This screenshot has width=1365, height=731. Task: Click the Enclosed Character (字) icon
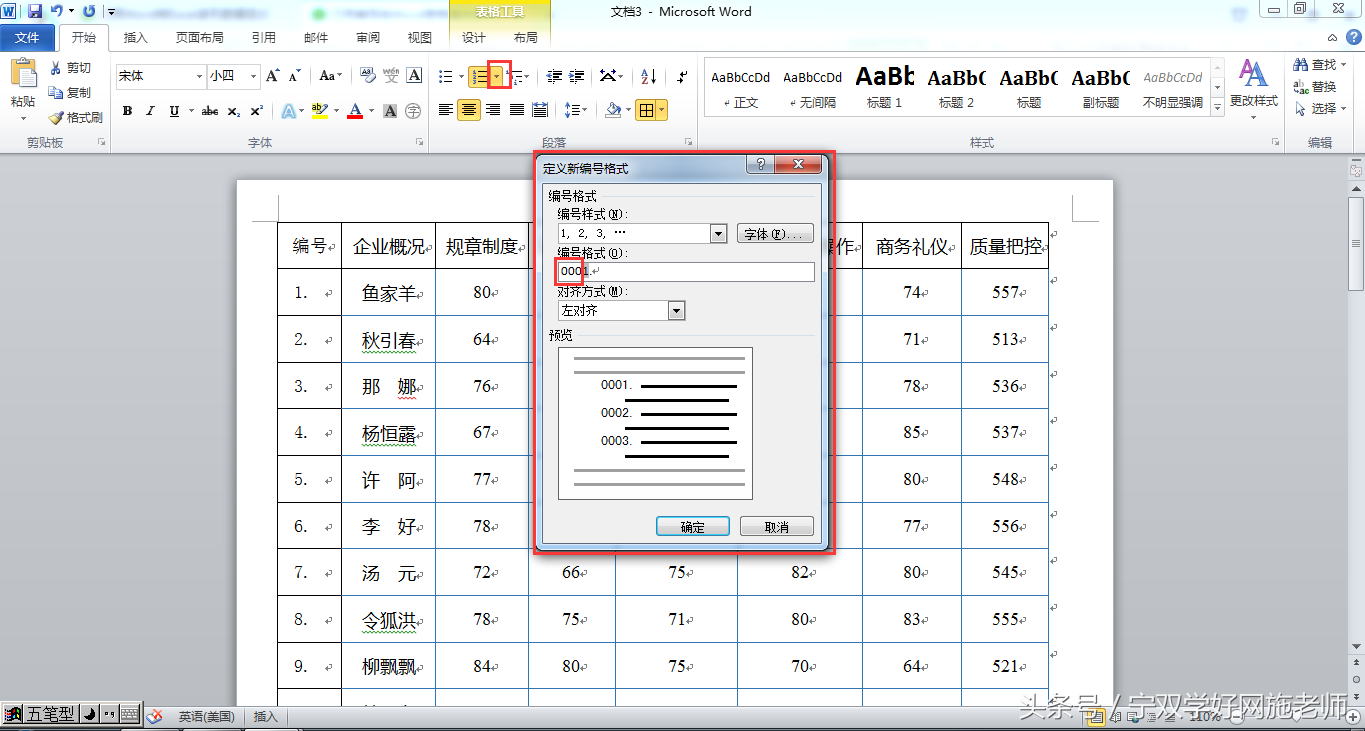point(414,111)
